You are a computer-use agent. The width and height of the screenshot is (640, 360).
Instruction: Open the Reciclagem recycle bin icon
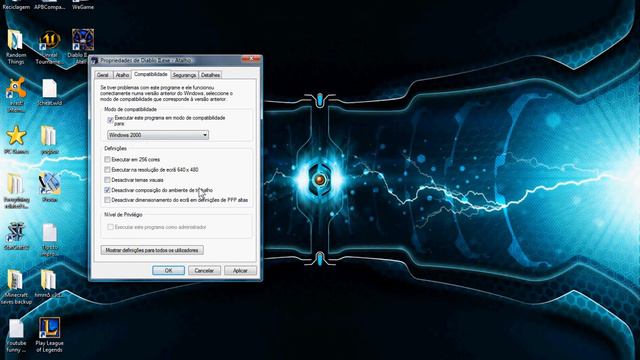click(16, 6)
